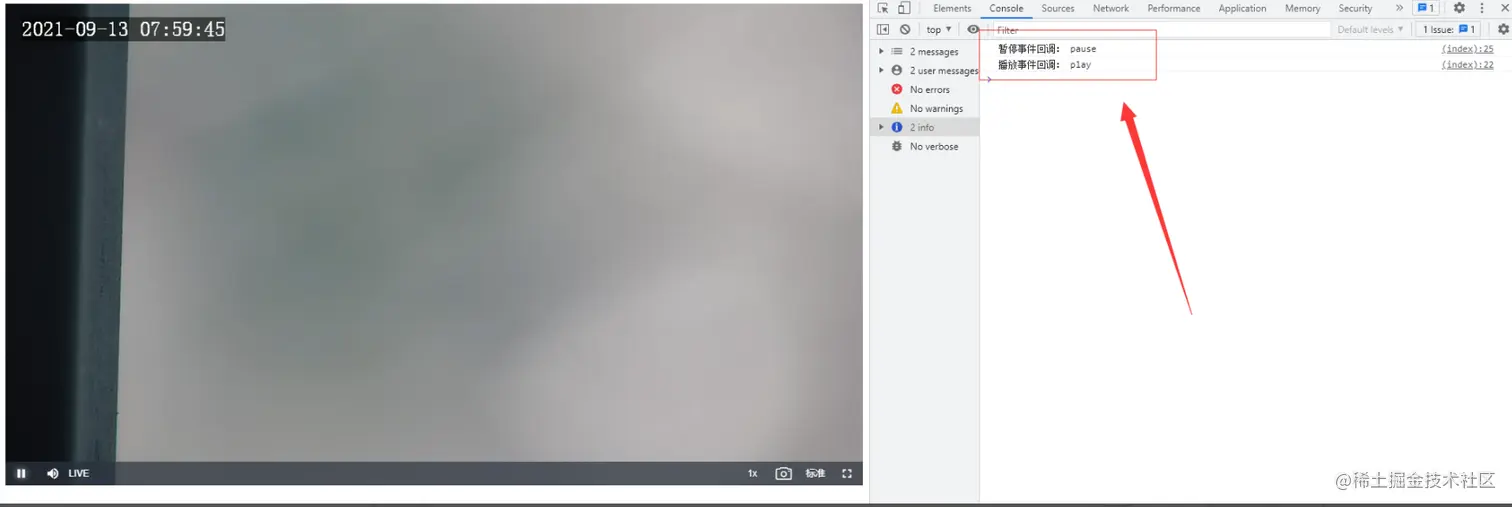1512x507 pixels.
Task: Toggle the device toolbar icon
Action: pos(904,8)
